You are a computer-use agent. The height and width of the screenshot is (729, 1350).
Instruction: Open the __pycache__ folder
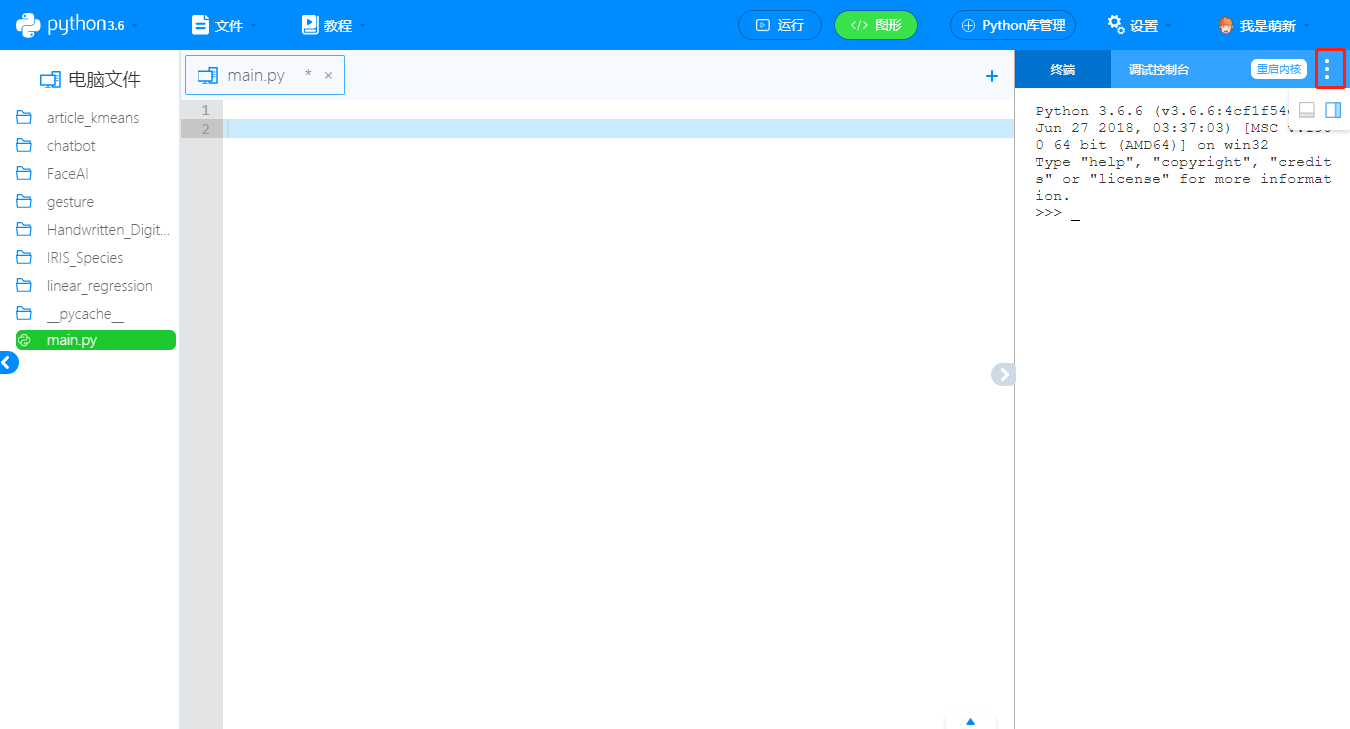pyautogui.click(x=85, y=314)
